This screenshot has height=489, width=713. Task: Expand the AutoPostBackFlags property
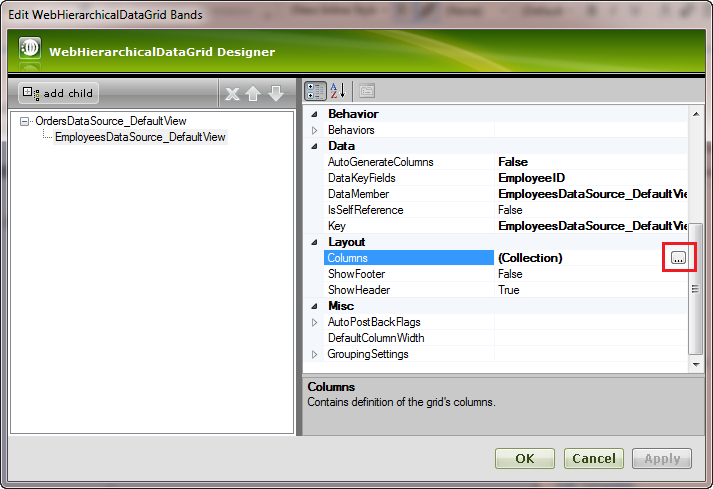(x=314, y=322)
